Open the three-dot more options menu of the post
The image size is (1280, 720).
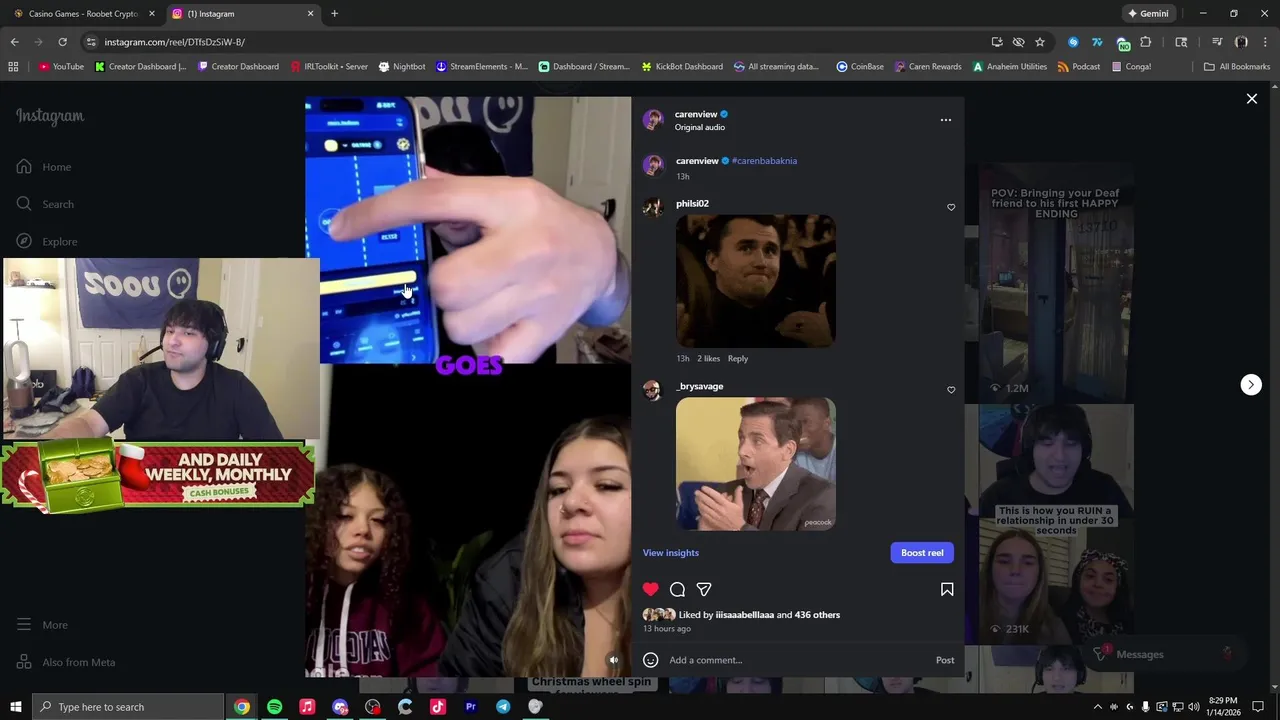946,120
